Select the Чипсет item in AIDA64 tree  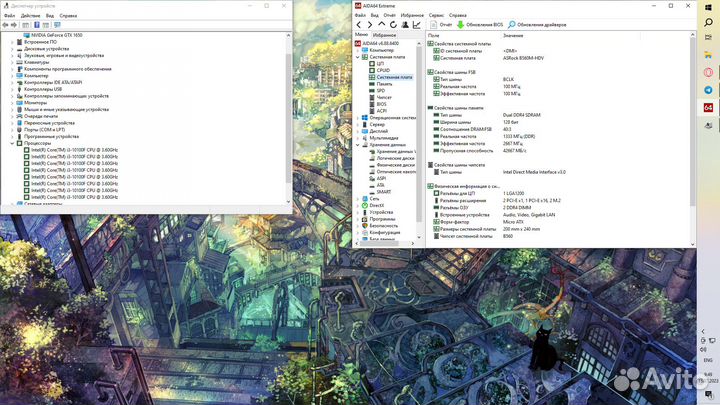click(384, 97)
